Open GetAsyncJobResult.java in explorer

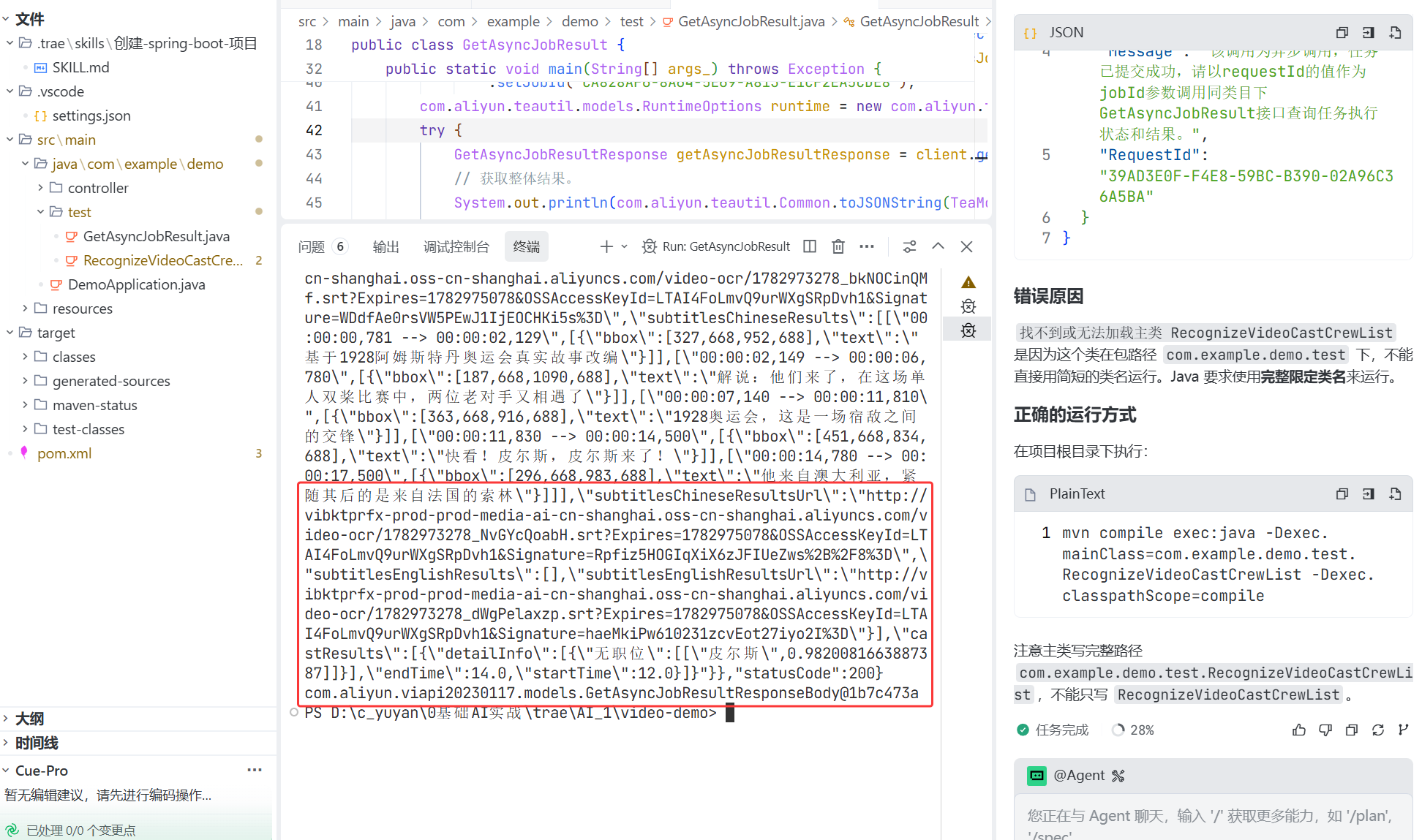click(156, 236)
